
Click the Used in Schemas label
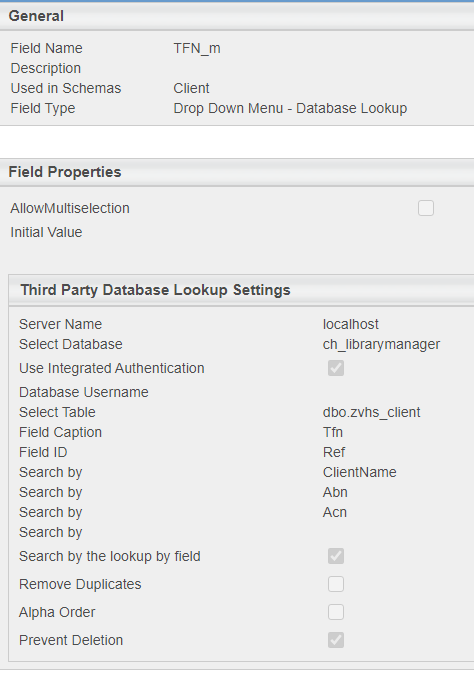(x=66, y=88)
